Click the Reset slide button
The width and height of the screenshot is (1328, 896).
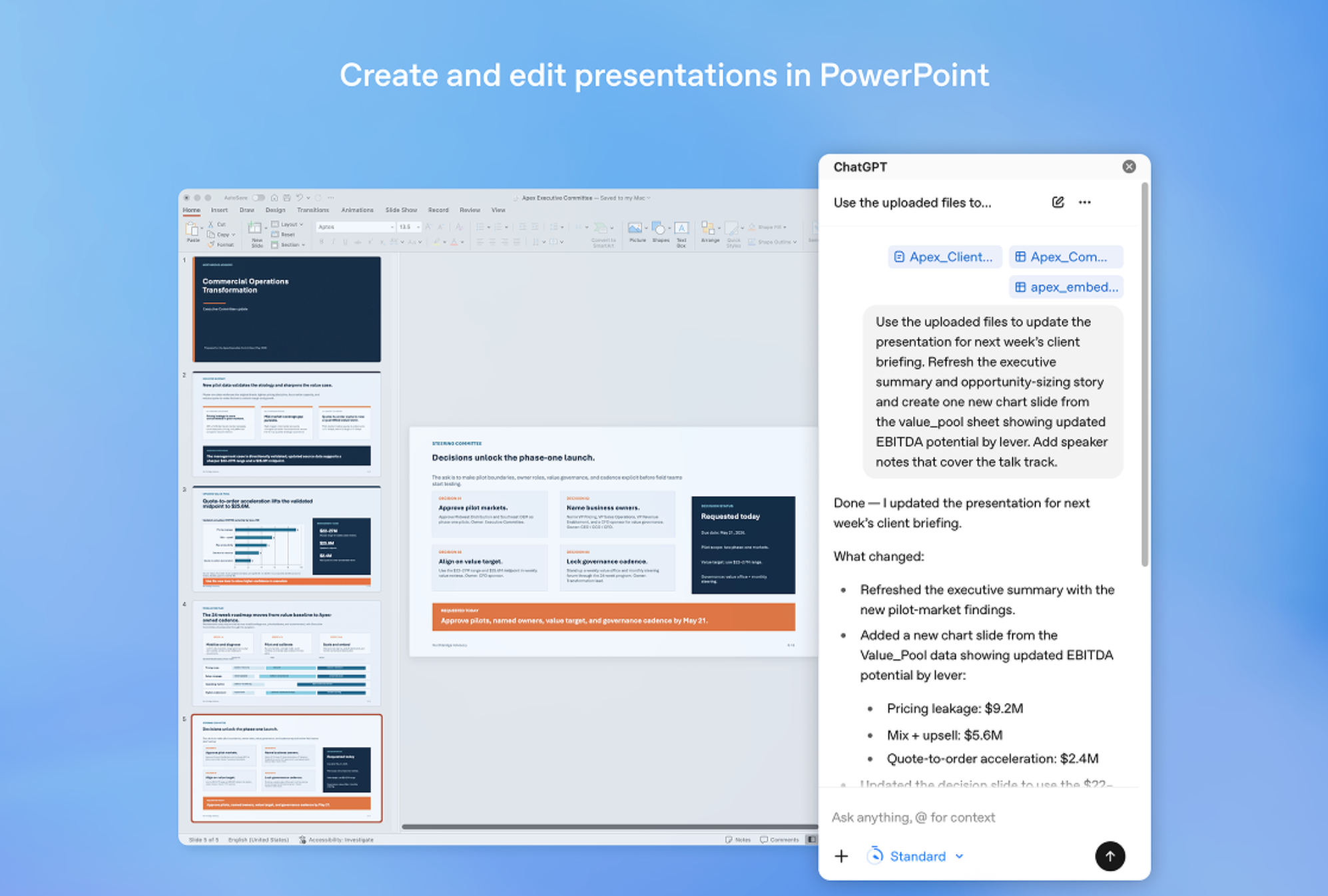[x=284, y=234]
